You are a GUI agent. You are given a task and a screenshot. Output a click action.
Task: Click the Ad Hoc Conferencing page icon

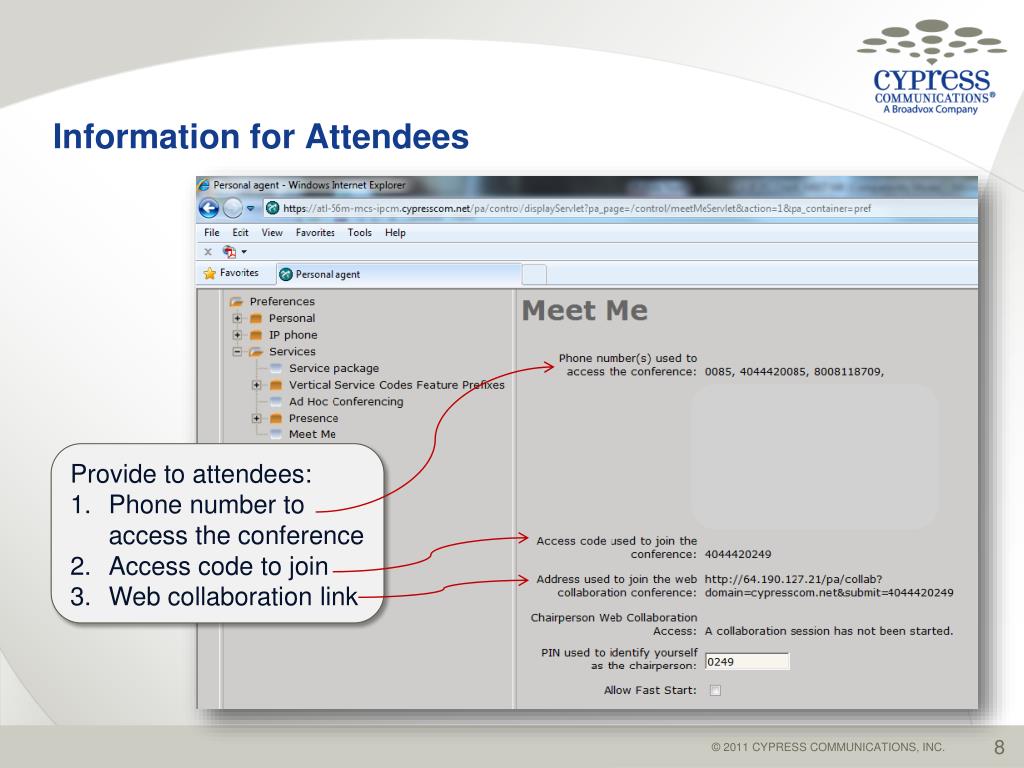coord(276,402)
